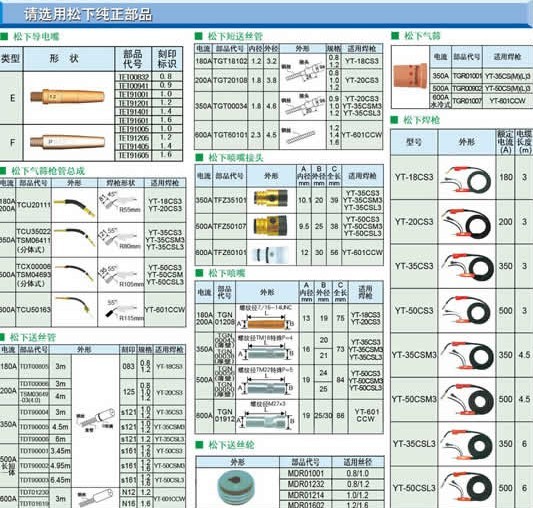This screenshot has width=533, height=508.
Task: Select the 松下送丝管 section heading
Action: (33, 337)
